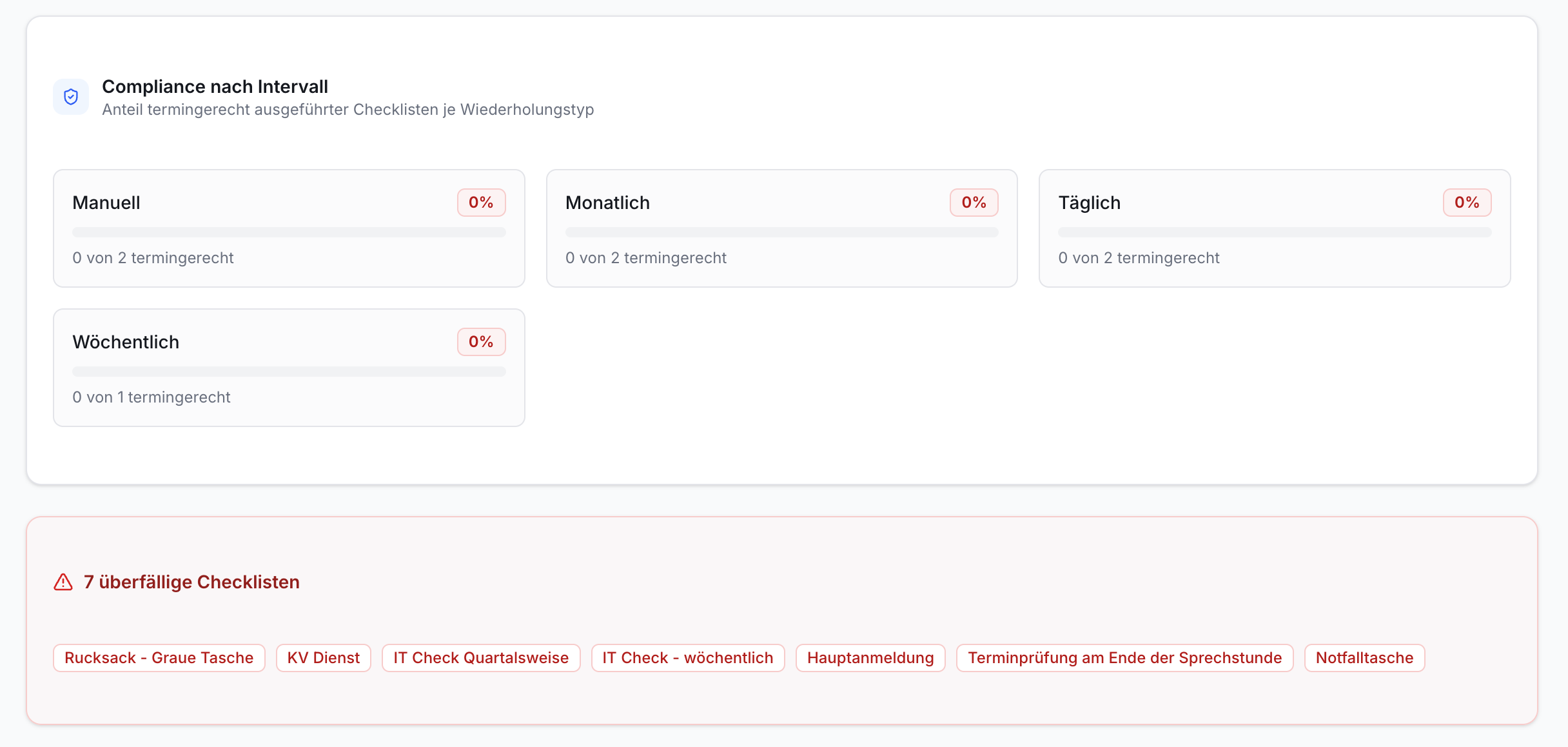Open Terminprüfung am Ende der Sprechstunde

[1125, 658]
